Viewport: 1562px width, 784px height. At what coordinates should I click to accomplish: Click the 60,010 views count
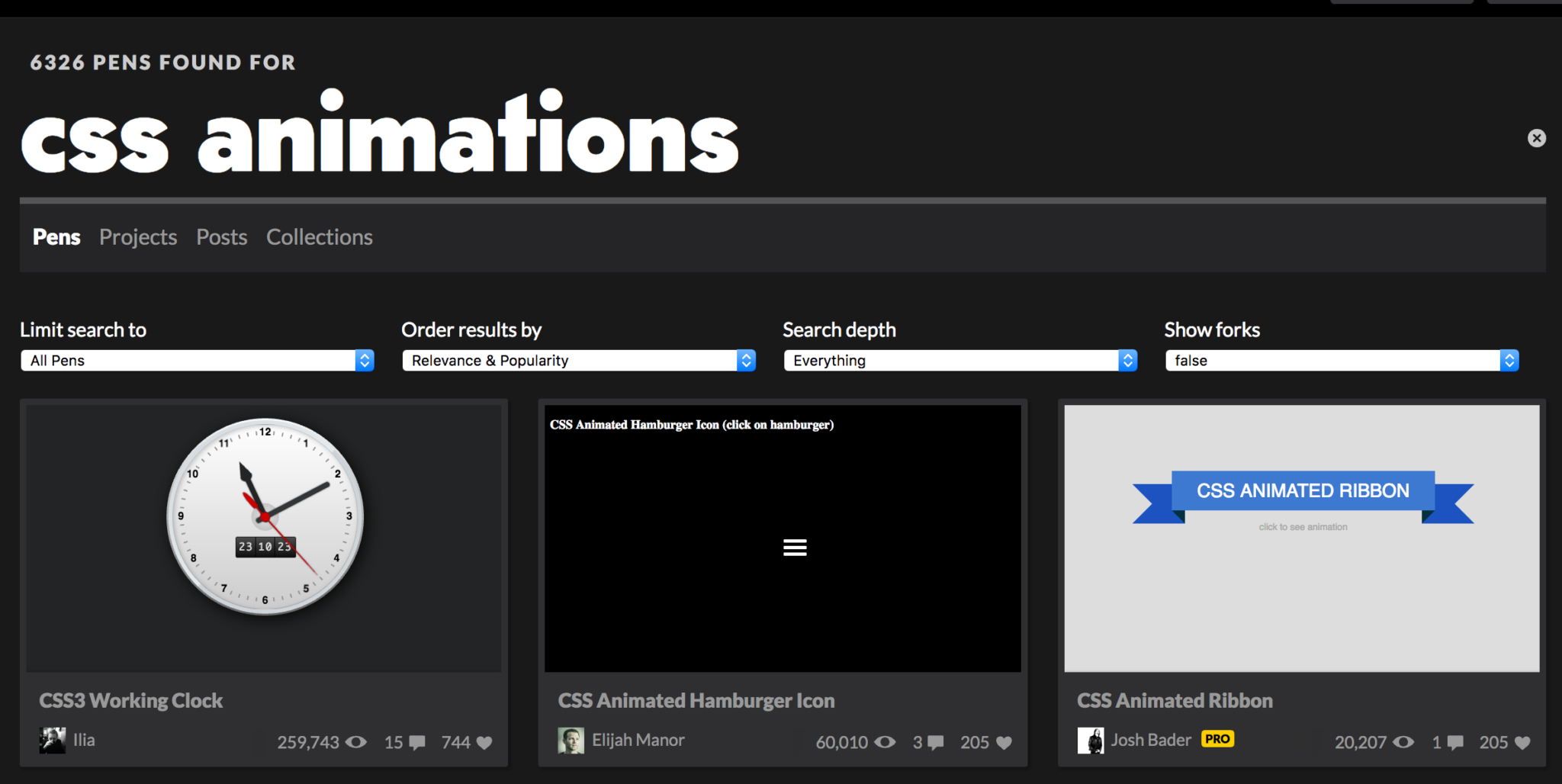point(842,743)
